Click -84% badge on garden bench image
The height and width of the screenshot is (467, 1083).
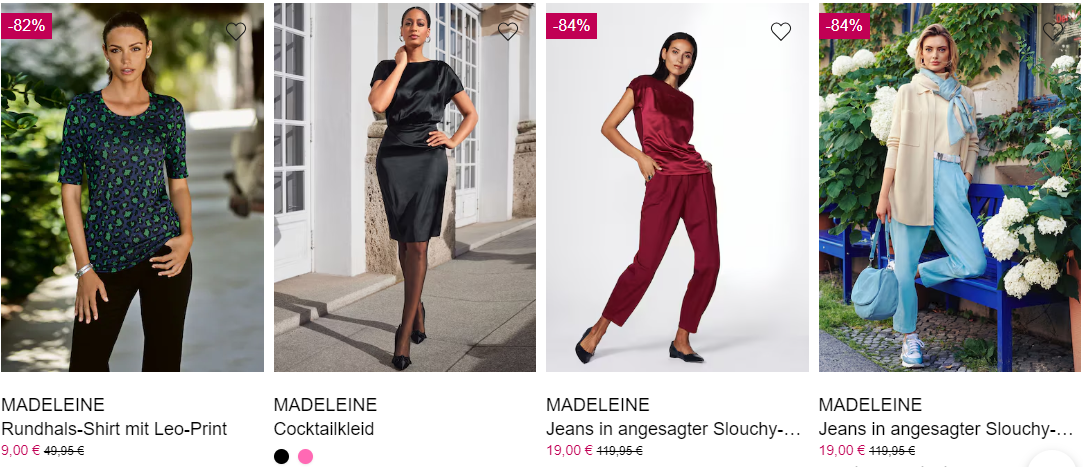pyautogui.click(x=845, y=26)
